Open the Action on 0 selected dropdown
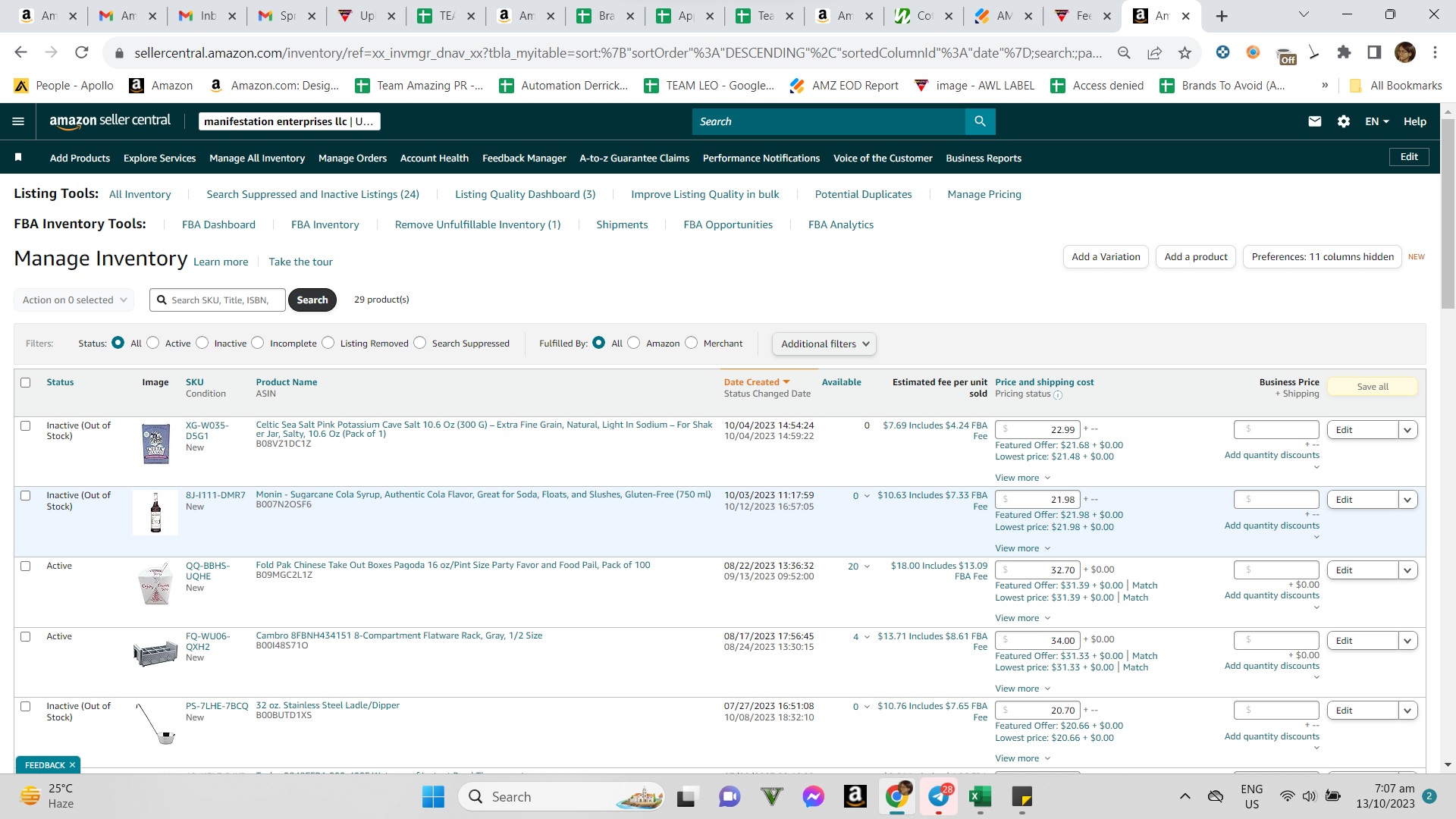This screenshot has width=1456, height=819. (74, 300)
